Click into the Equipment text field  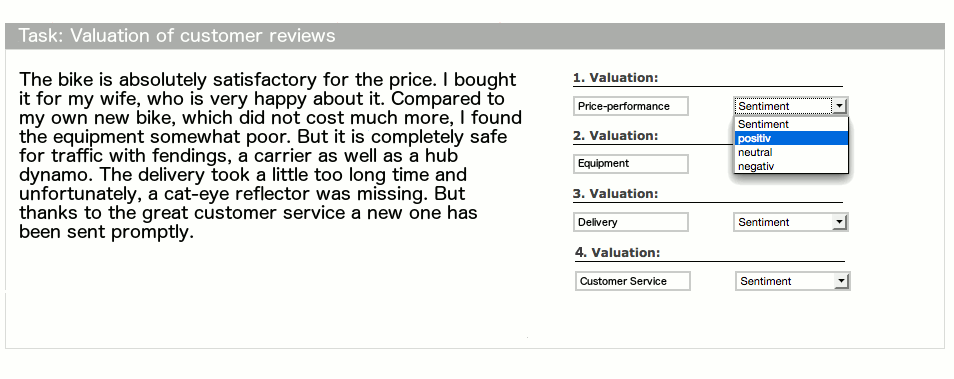630,164
